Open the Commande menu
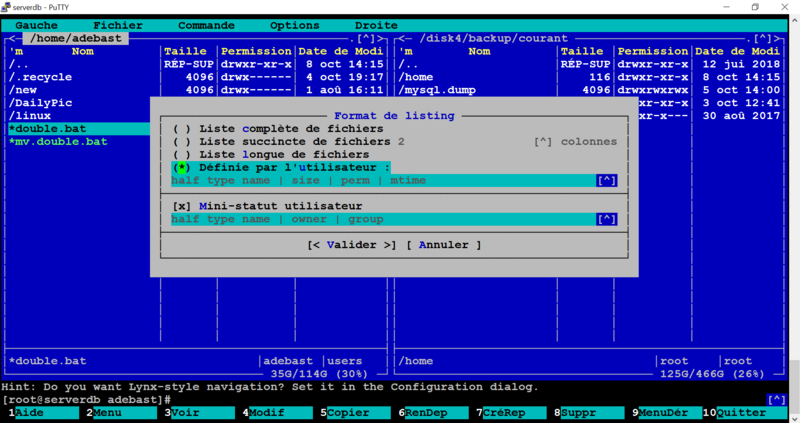The height and width of the screenshot is (423, 800). tap(206, 26)
